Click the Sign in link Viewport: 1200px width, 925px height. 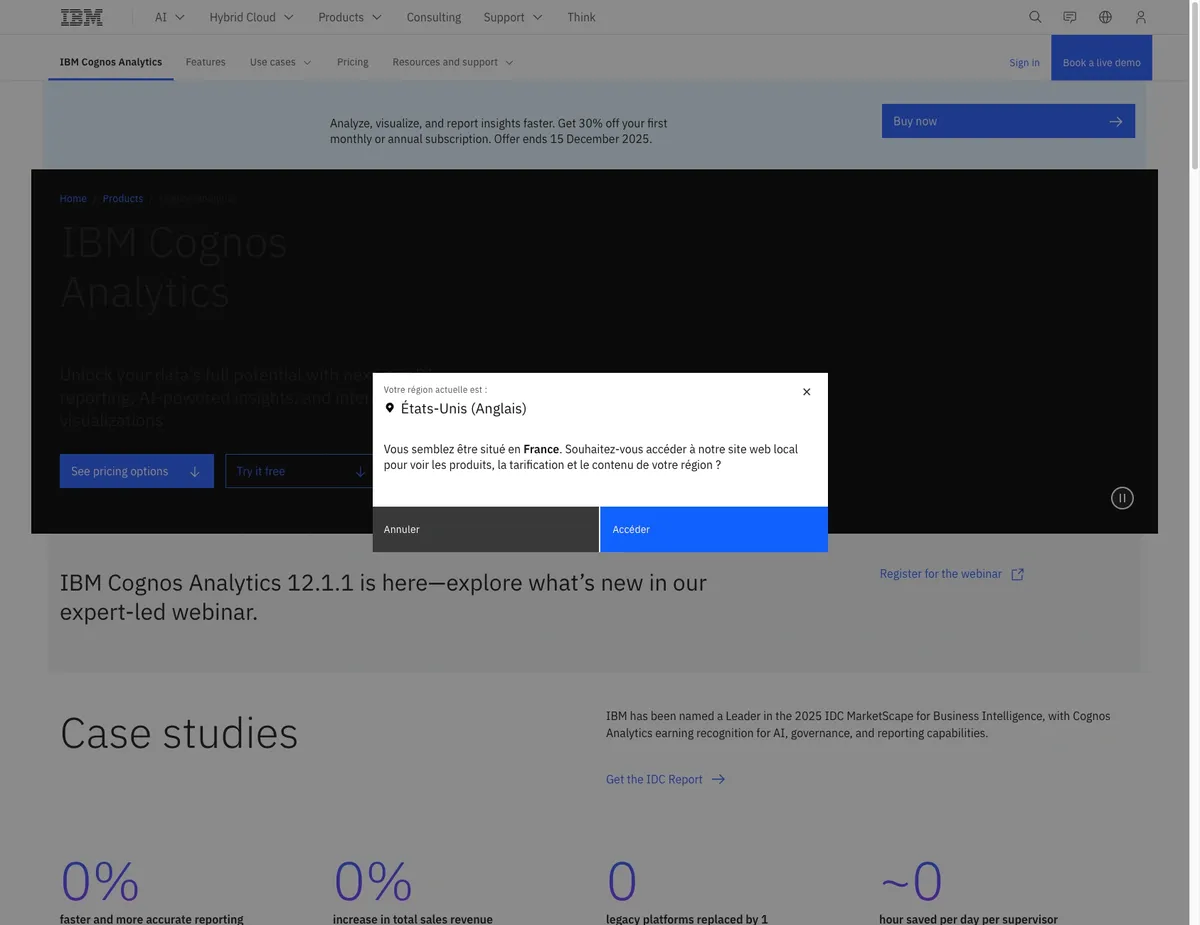[1024, 62]
